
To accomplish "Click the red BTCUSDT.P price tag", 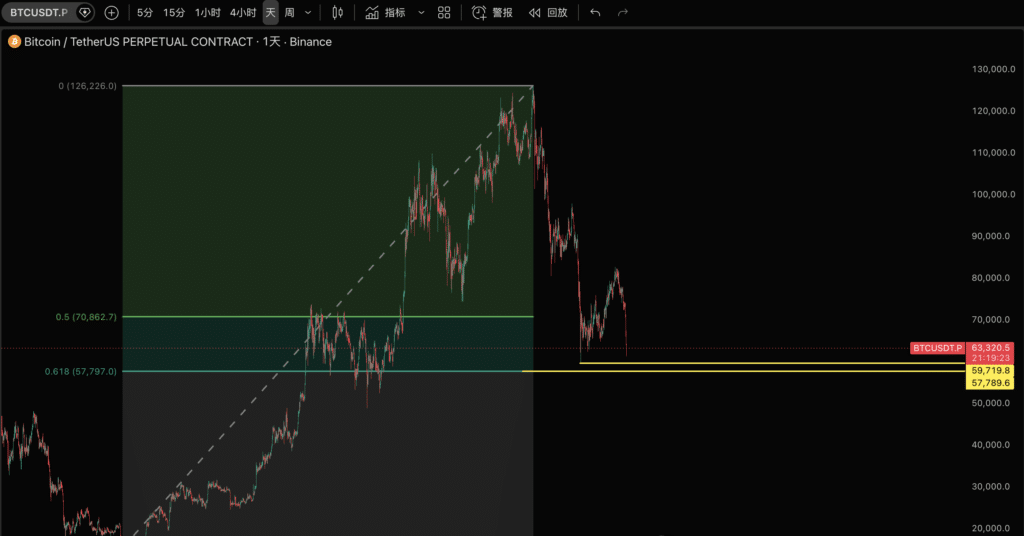I will 937,348.
